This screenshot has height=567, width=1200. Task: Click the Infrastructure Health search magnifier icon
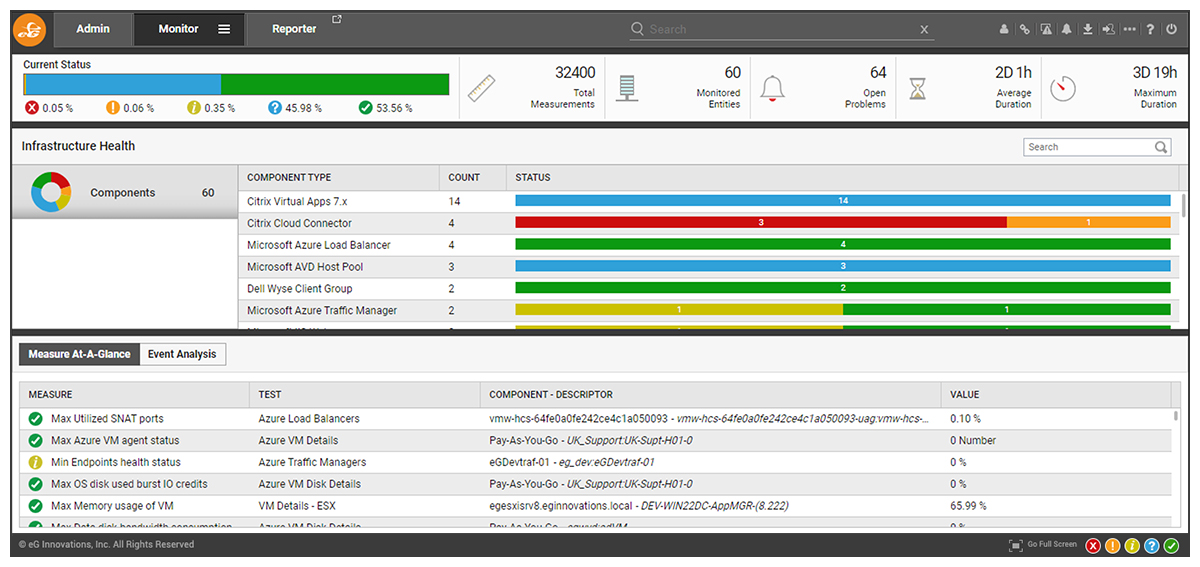(x=1161, y=147)
